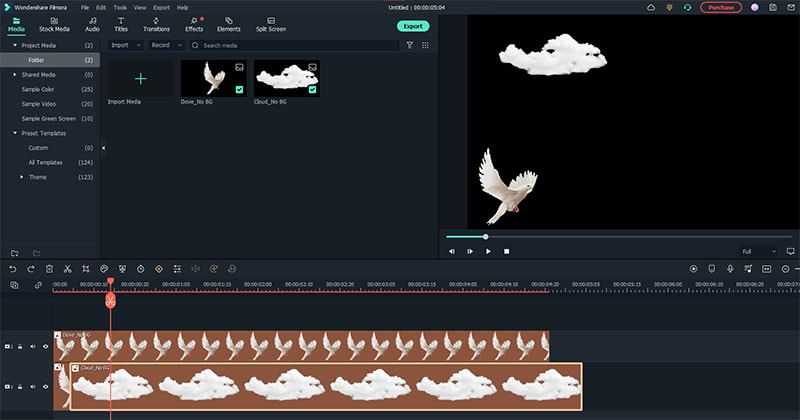Click the filter funnel icon in media panel
The width and height of the screenshot is (800, 420).
pos(409,45)
